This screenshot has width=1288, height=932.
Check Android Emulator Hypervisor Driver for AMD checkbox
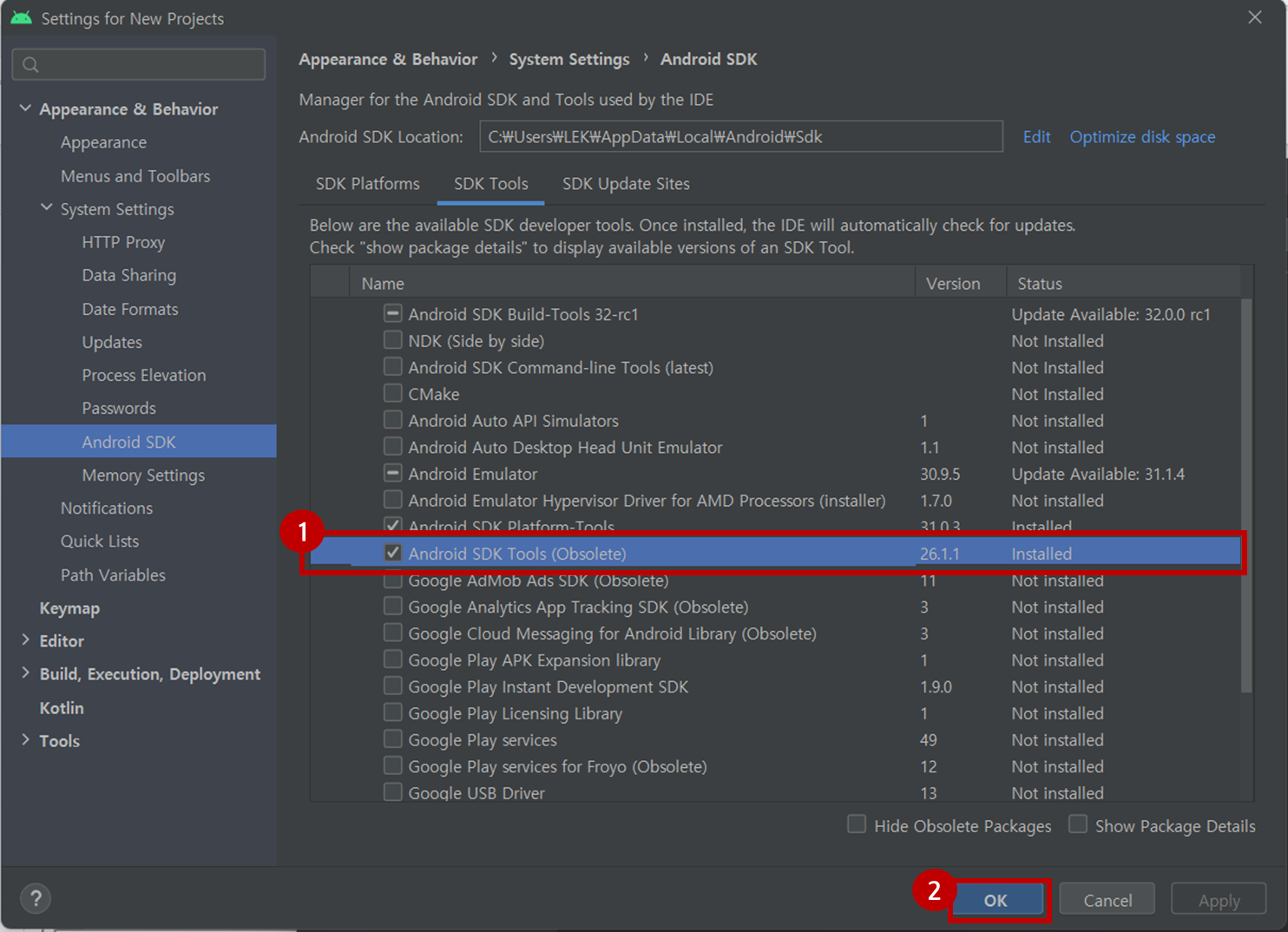coord(393,500)
